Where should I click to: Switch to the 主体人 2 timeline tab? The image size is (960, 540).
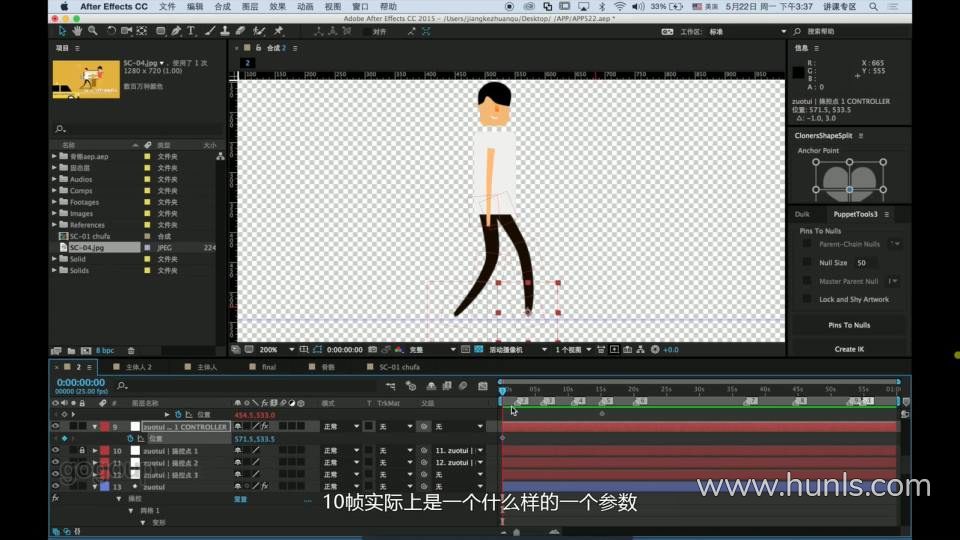pos(138,367)
